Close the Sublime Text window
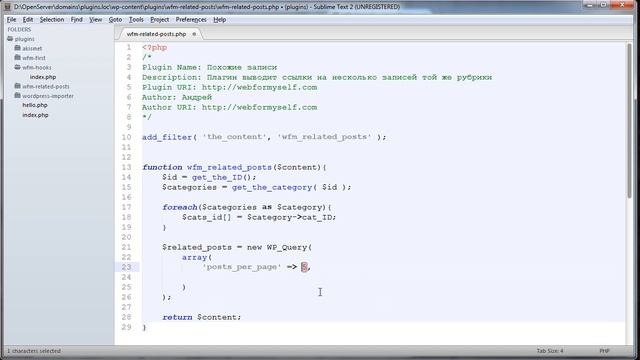 pos(622,5)
